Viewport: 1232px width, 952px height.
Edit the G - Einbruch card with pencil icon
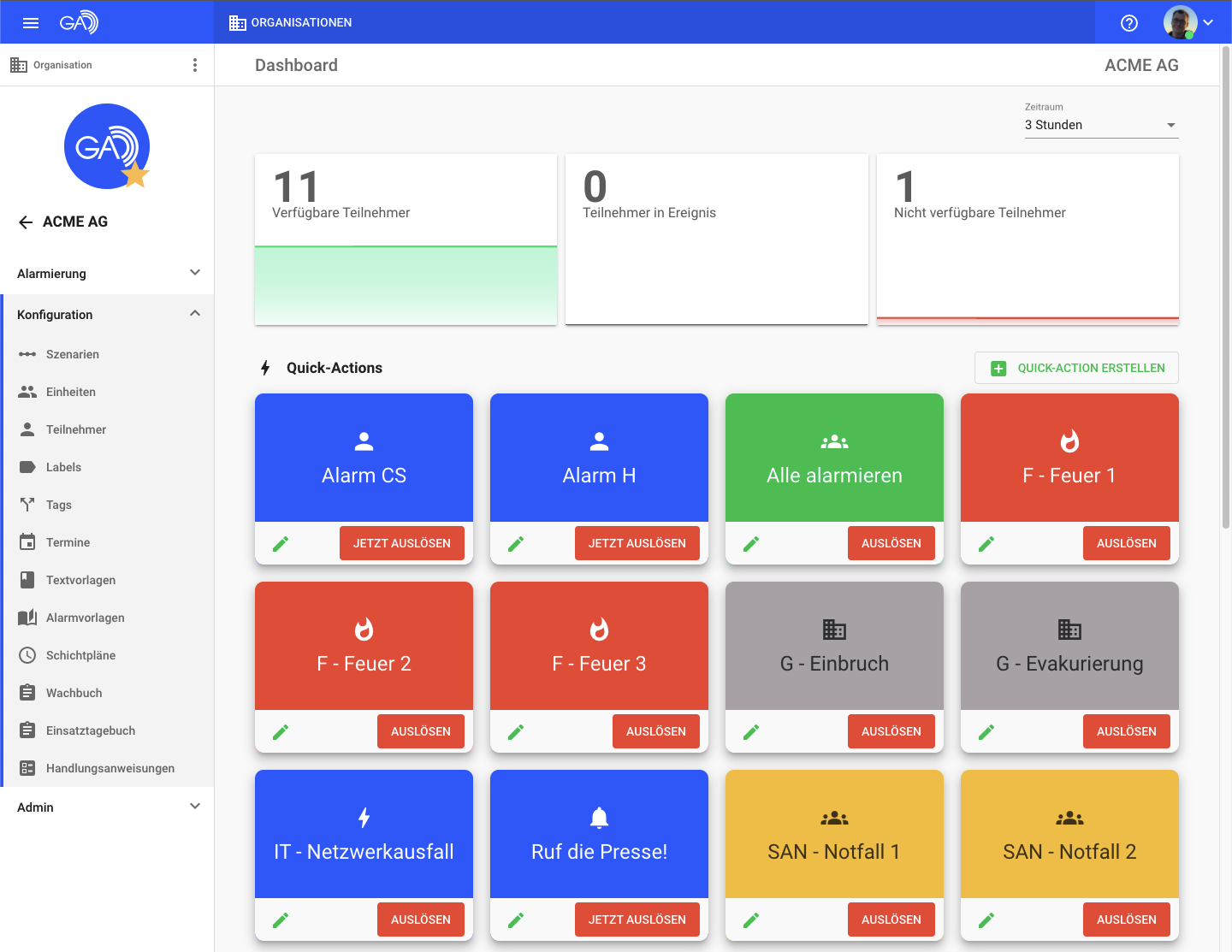[751, 732]
